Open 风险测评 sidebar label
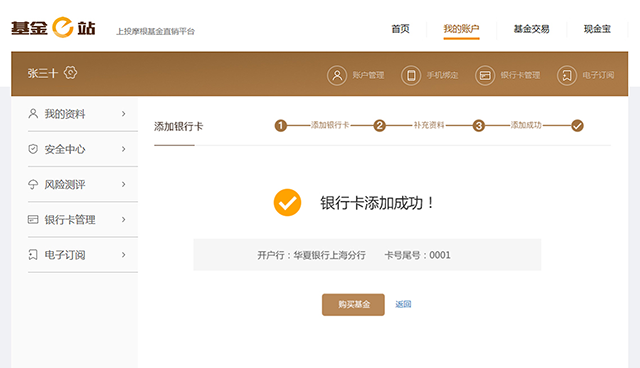Screen dimensions: 640x368 [65, 185]
